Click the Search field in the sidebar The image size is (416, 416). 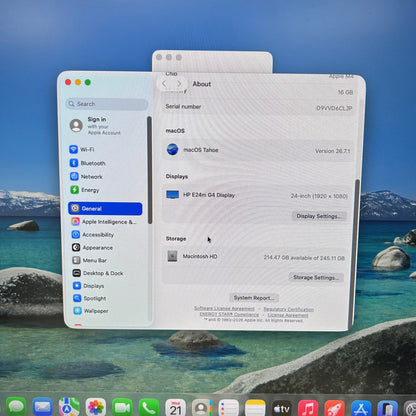pyautogui.click(x=107, y=104)
